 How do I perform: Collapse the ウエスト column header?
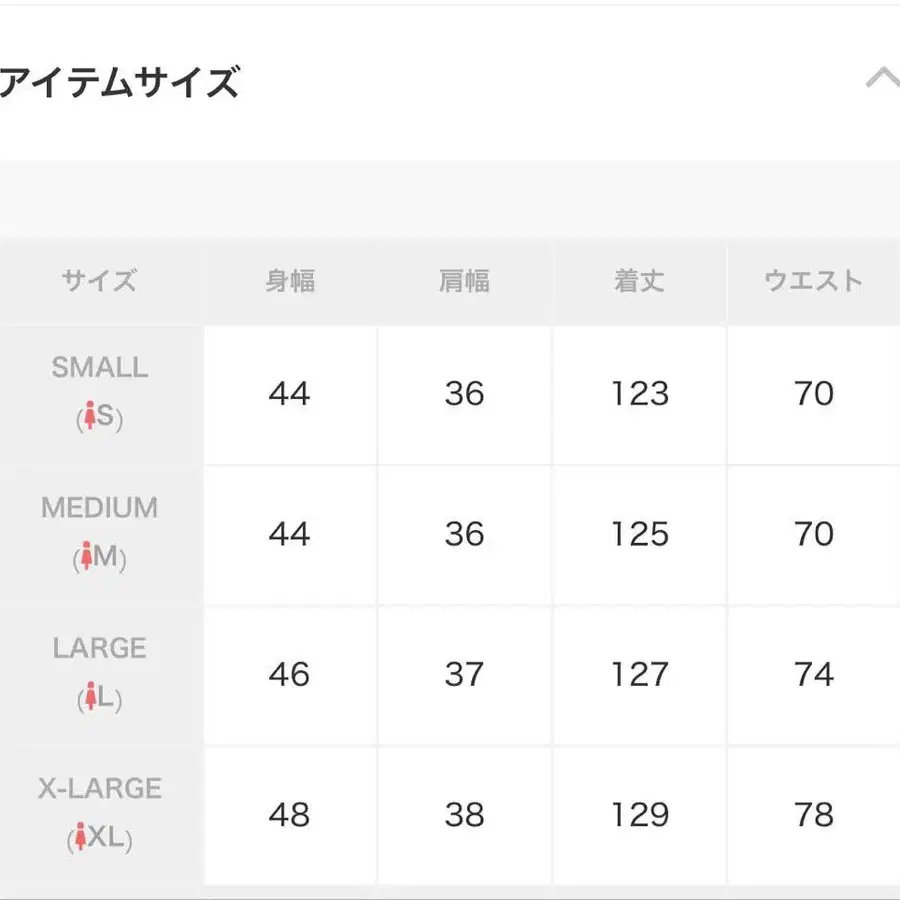coord(812,282)
